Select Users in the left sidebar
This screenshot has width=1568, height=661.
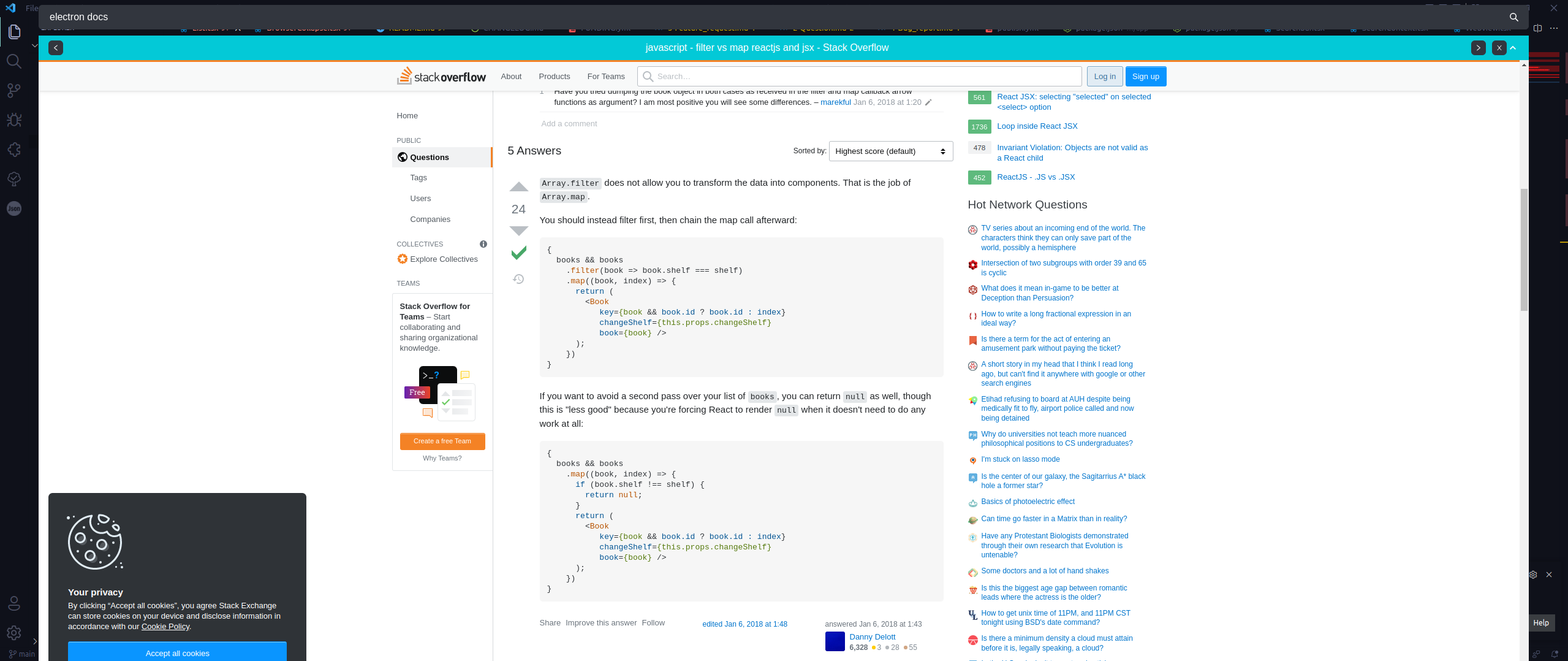point(420,199)
